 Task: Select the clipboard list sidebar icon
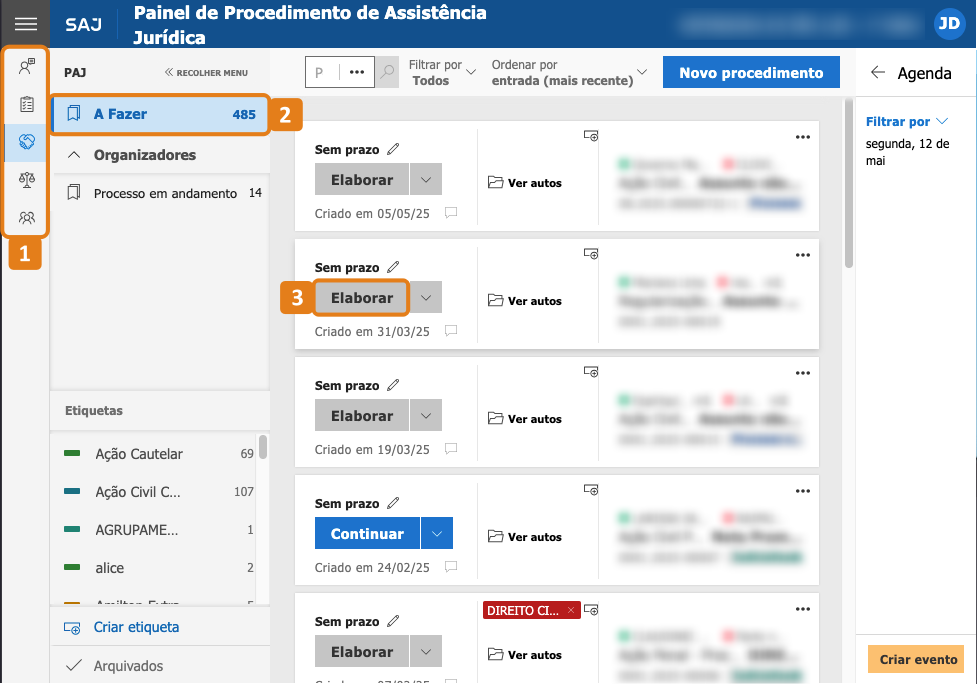pos(27,104)
